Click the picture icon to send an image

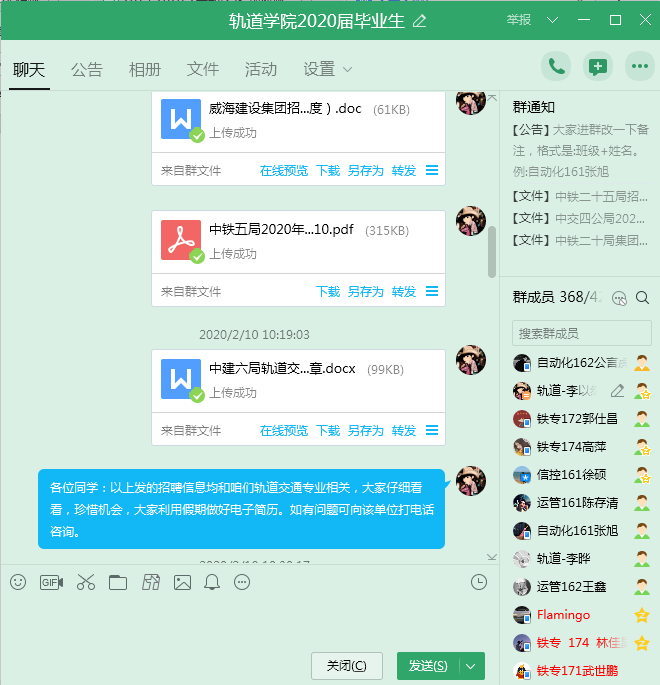click(182, 582)
